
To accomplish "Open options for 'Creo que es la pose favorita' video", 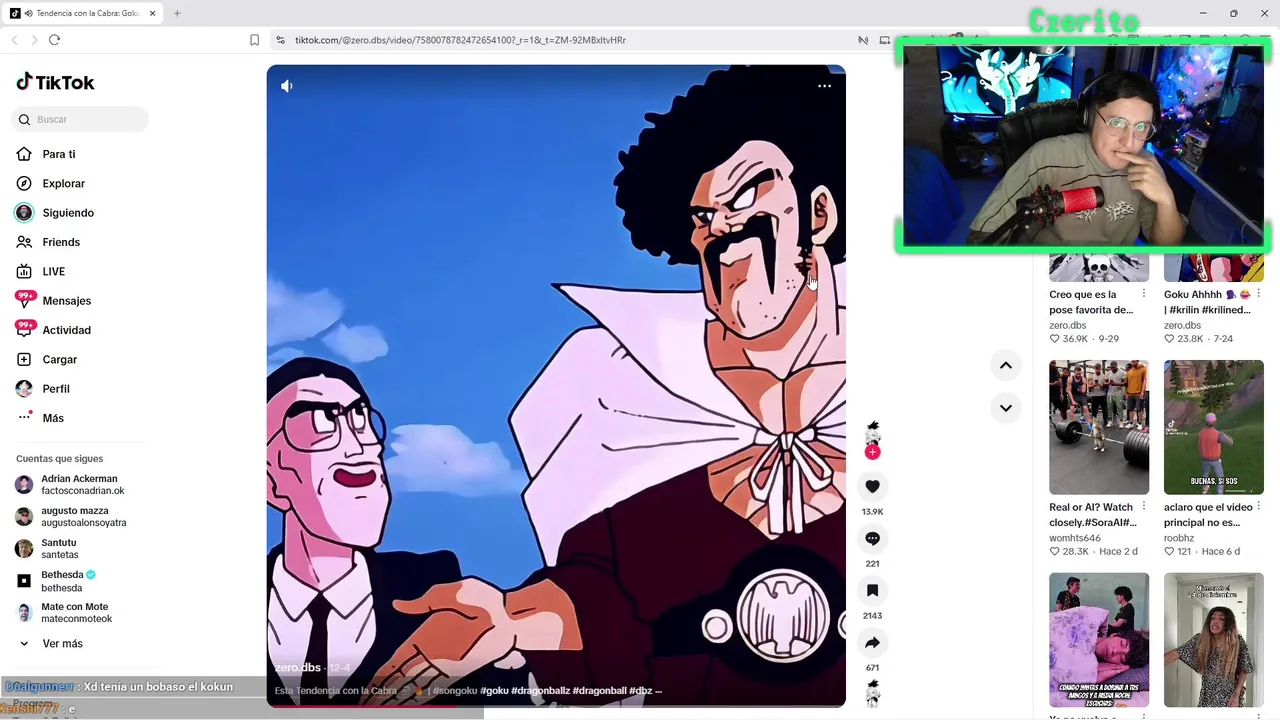I will pos(1144,294).
